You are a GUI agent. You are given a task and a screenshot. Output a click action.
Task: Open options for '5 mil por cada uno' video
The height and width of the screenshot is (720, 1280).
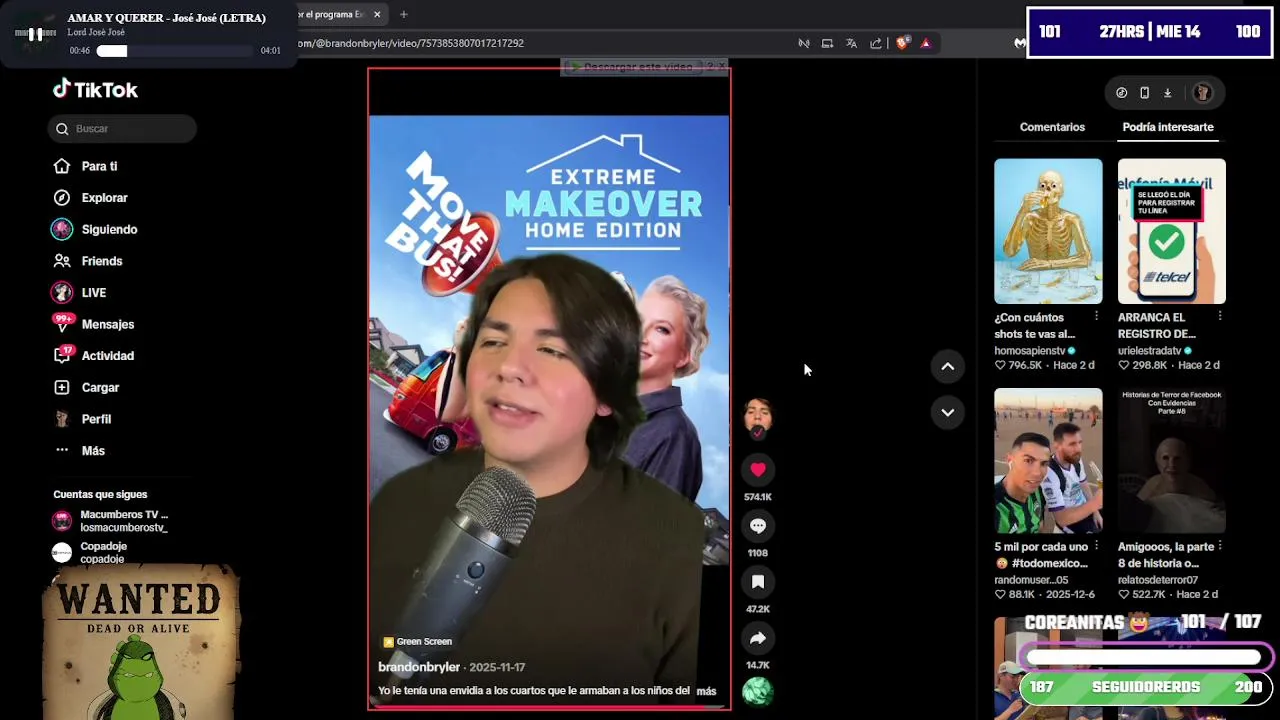click(x=1096, y=546)
